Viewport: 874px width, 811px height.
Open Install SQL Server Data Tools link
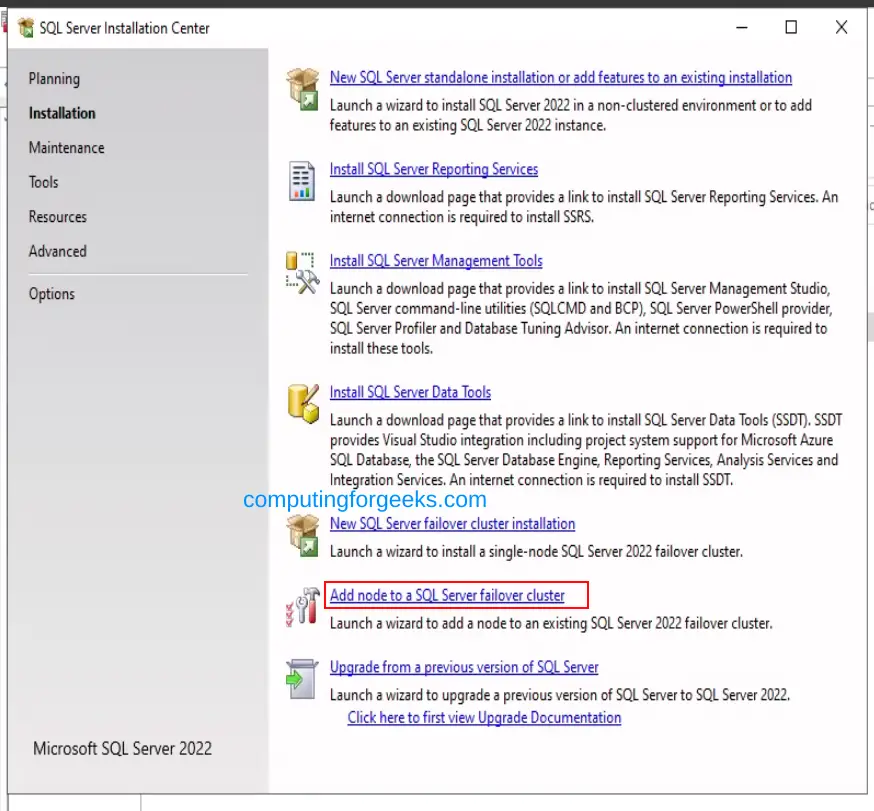410,392
